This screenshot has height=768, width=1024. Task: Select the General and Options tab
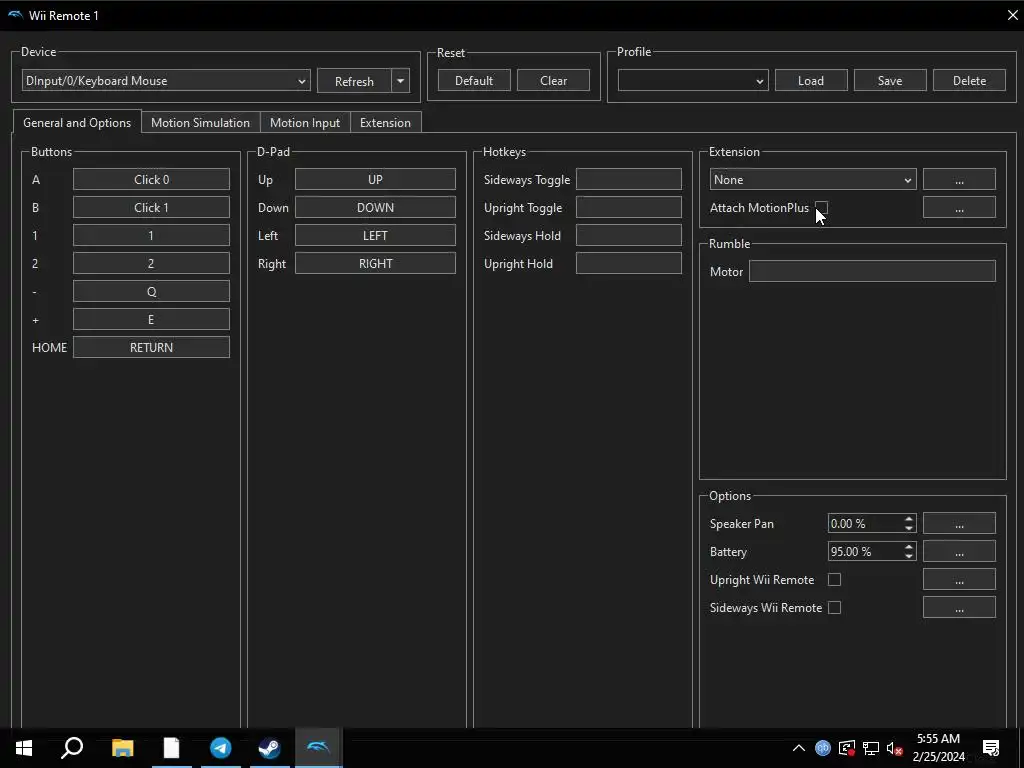click(77, 123)
